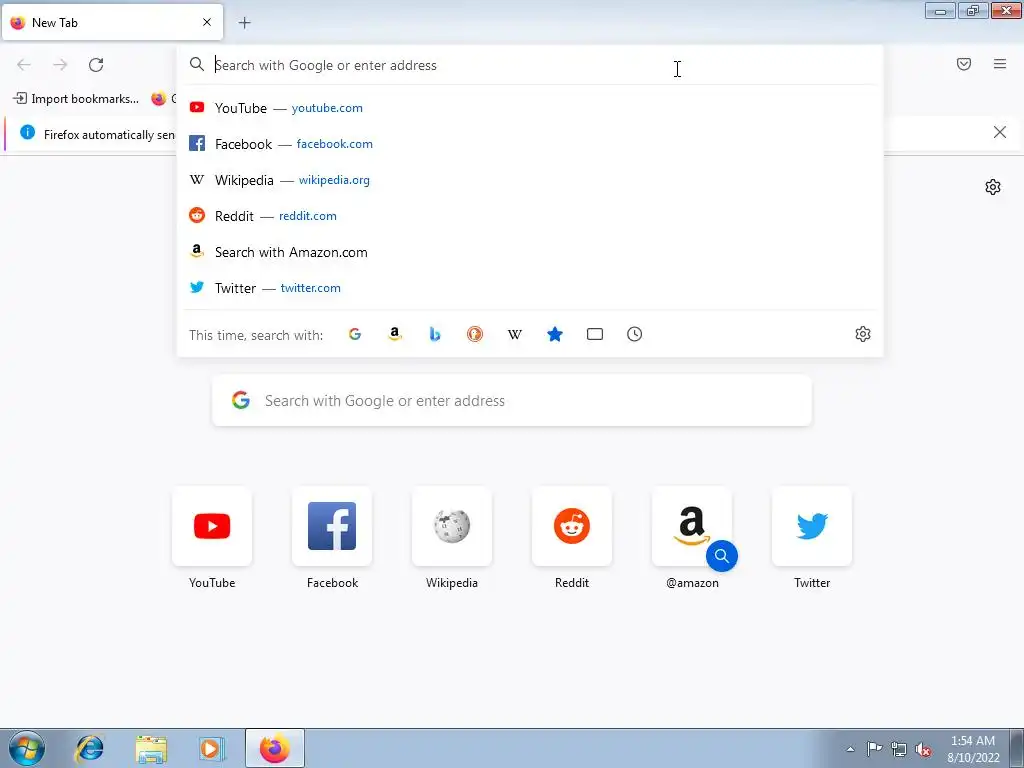Screen dimensions: 1024x768
Task: Open the new tab personalize gear icon
Action: (x=993, y=187)
